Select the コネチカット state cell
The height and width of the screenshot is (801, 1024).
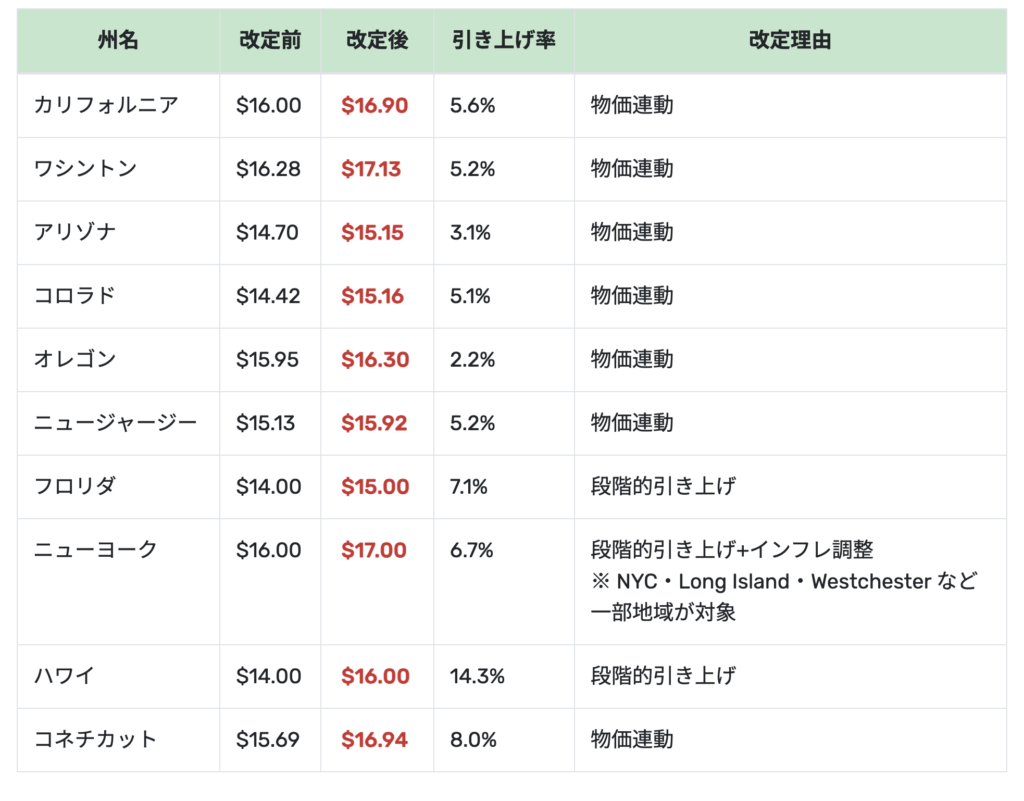pyautogui.click(x=95, y=740)
